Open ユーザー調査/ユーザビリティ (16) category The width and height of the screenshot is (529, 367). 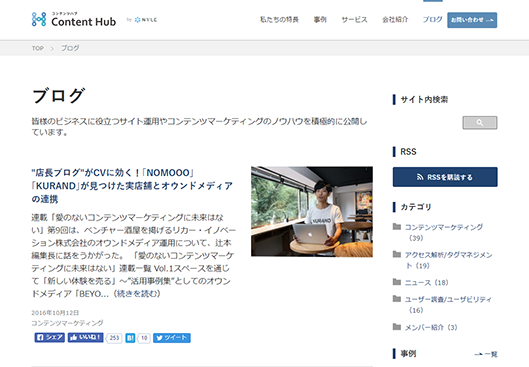tap(448, 305)
